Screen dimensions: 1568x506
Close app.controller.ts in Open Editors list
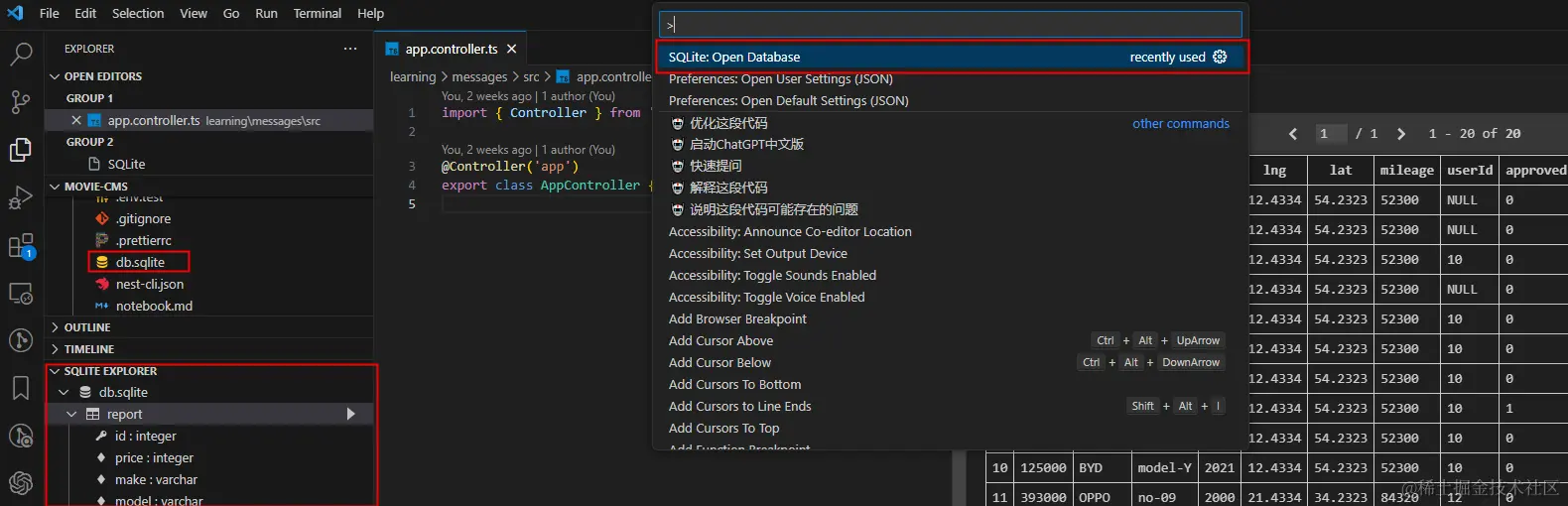pos(76,120)
